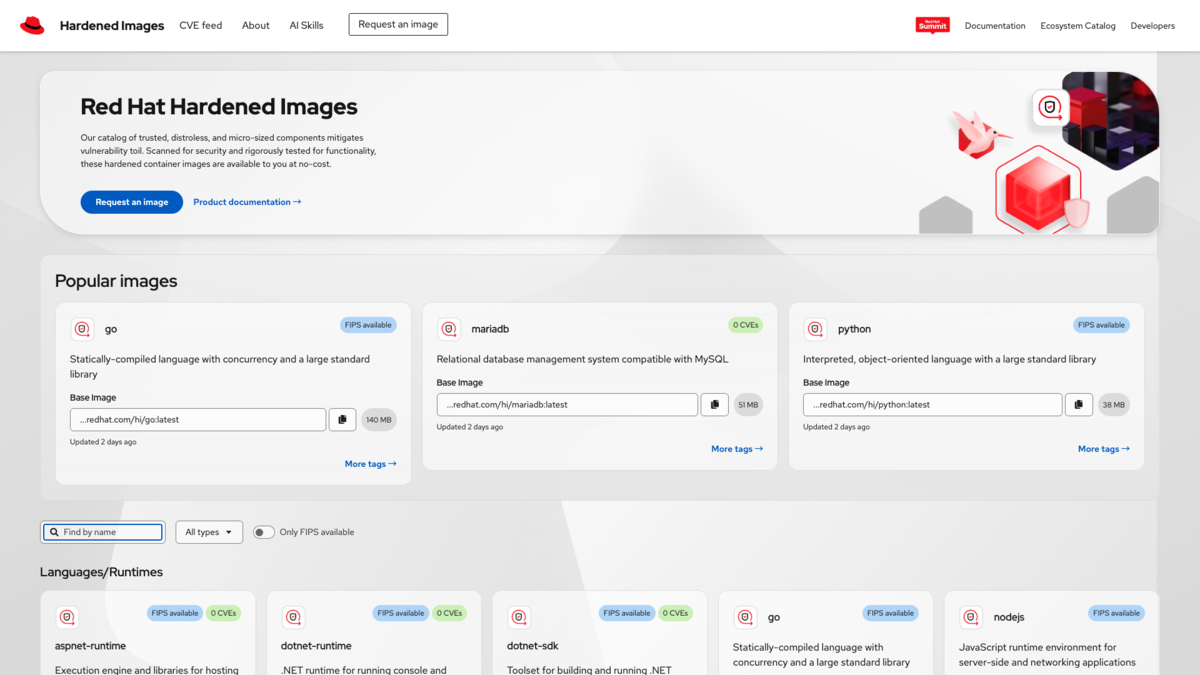Open Hardened Images home link
The image size is (1200, 675).
pos(112,26)
